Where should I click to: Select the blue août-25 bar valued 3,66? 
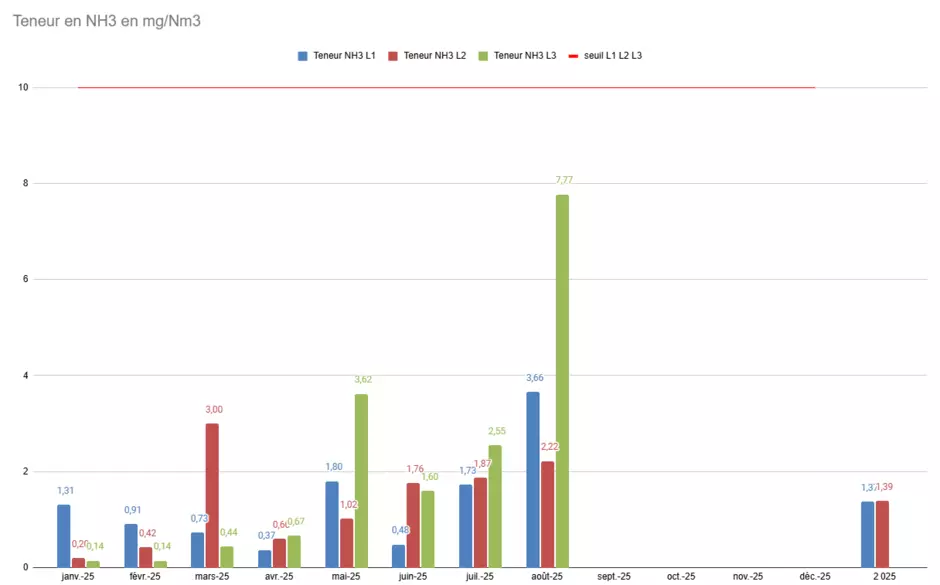[533, 479]
